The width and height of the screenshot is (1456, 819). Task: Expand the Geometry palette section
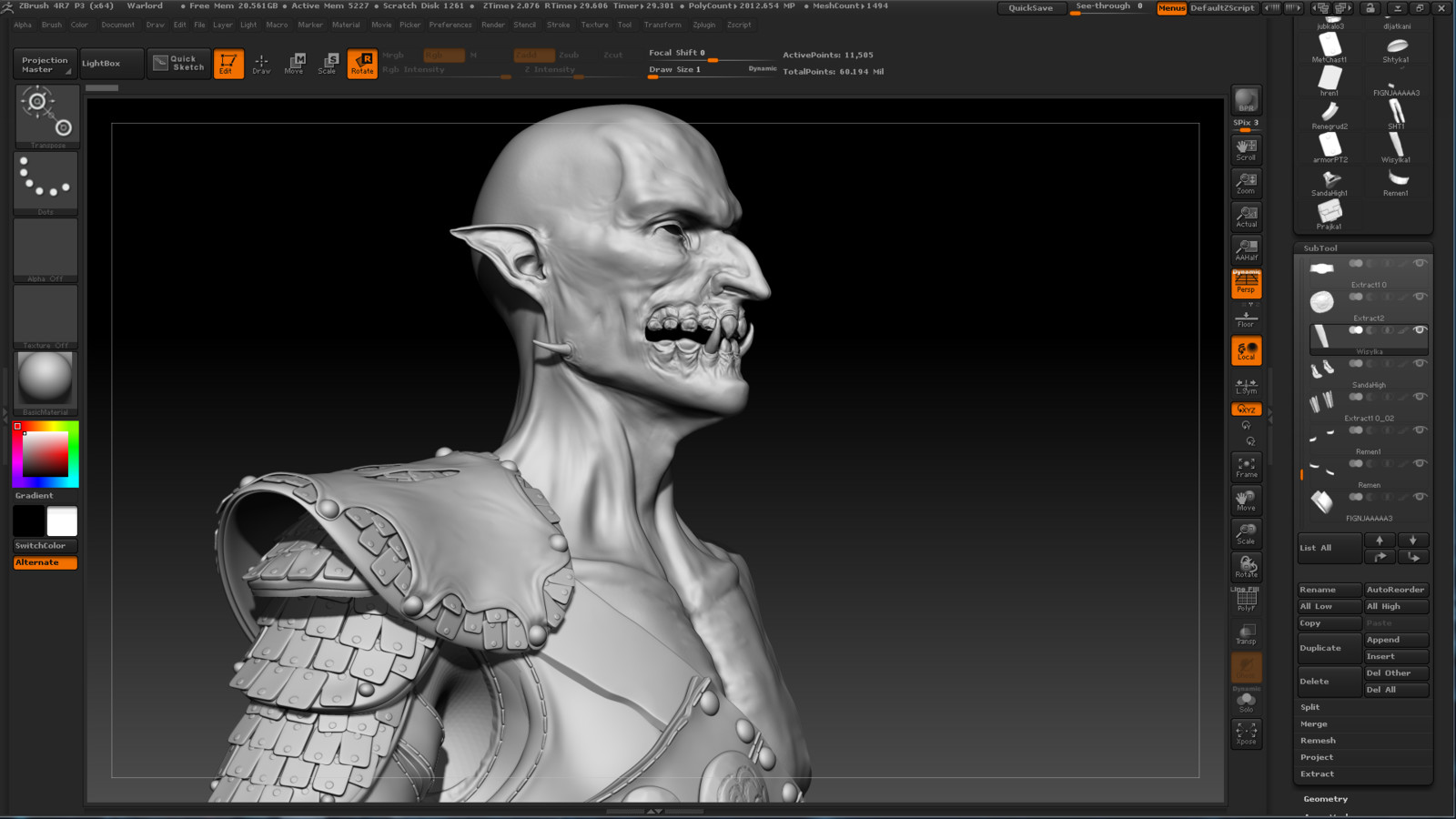coord(1326,799)
